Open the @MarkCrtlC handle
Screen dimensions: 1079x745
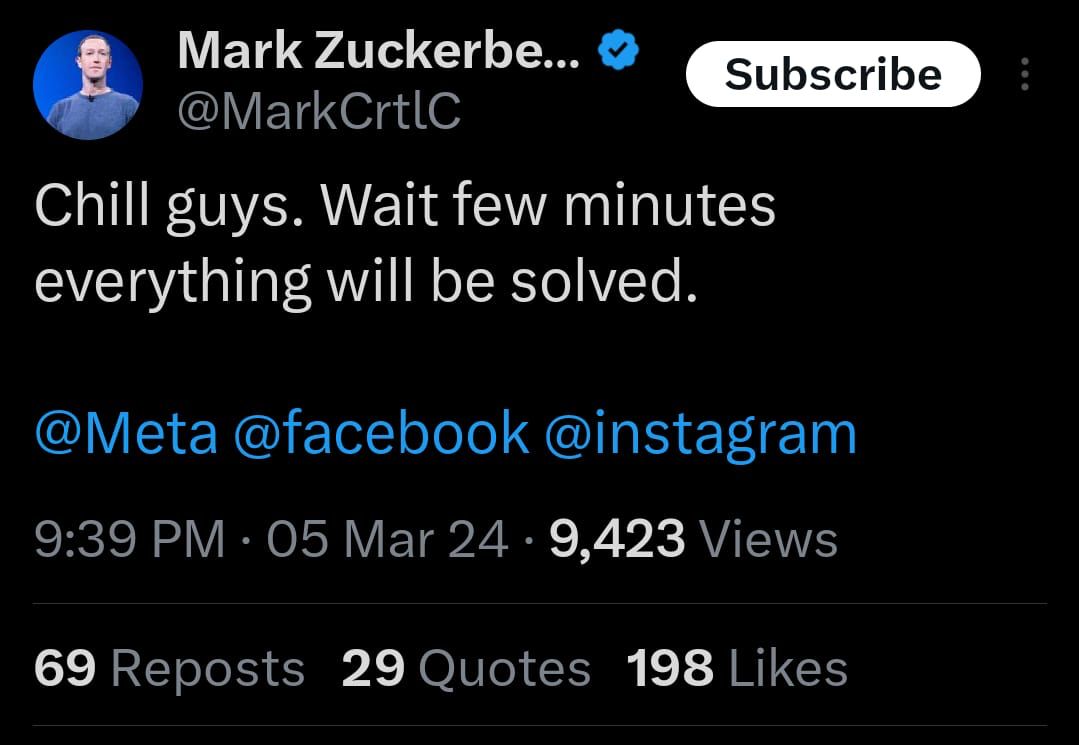318,112
